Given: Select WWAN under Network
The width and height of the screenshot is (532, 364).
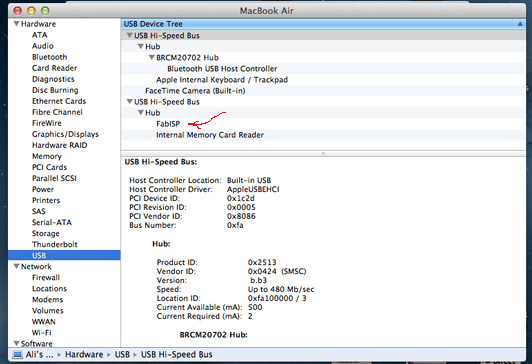Looking at the screenshot, I should (44, 322).
